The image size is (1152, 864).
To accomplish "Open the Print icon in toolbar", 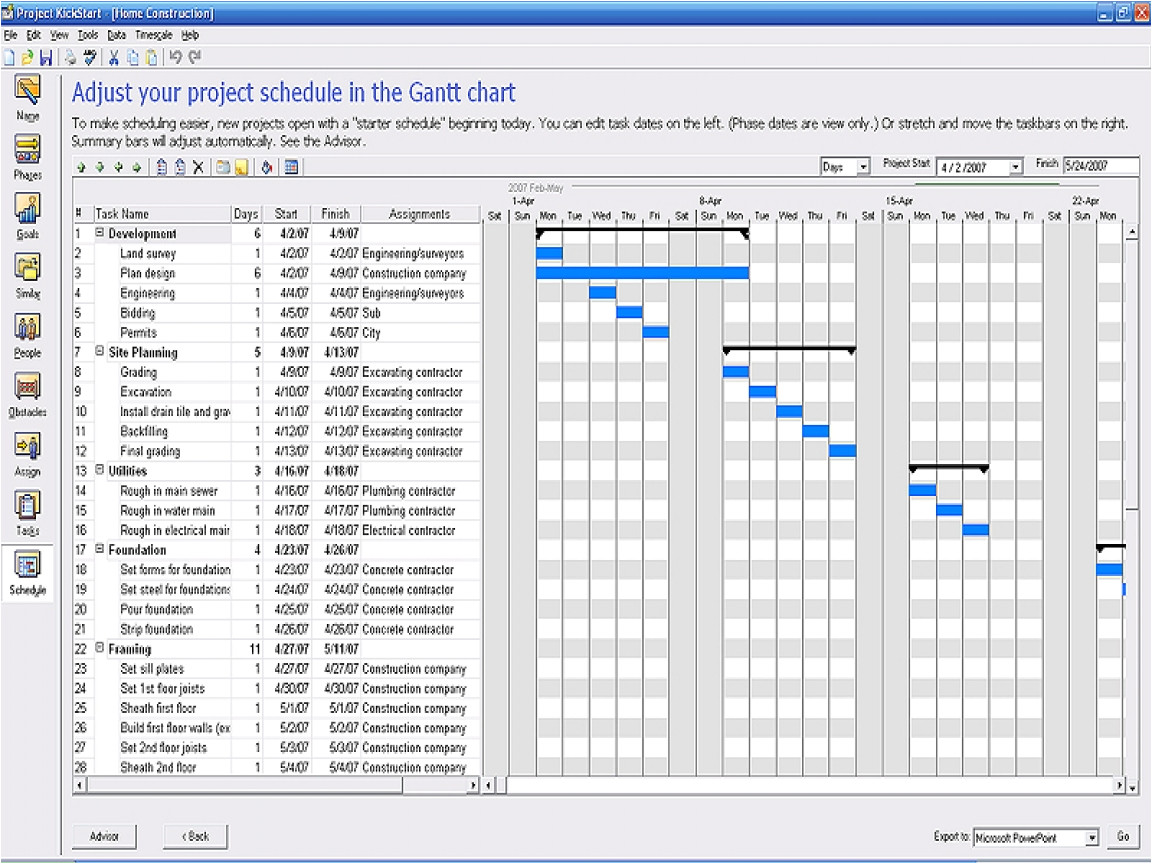I will click(70, 58).
